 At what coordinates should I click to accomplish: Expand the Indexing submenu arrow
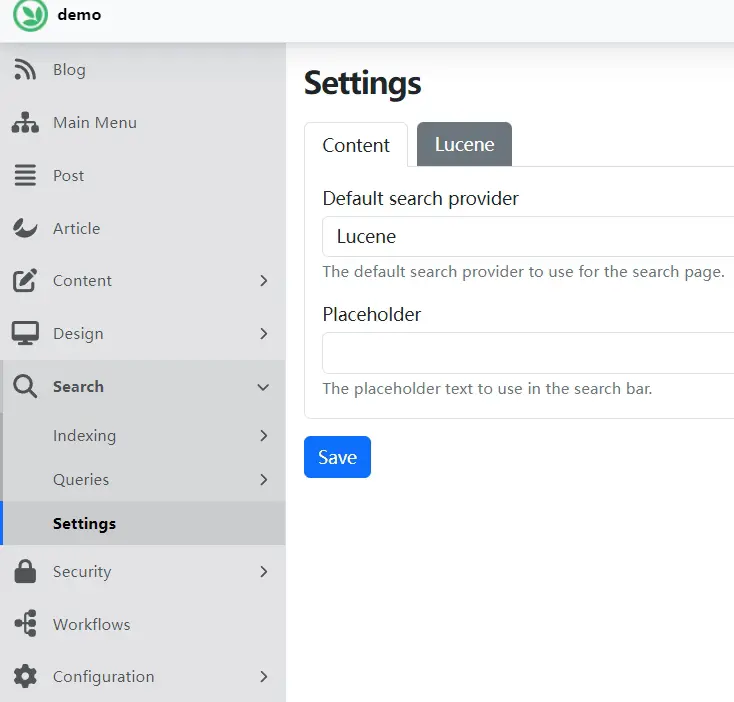click(x=263, y=436)
